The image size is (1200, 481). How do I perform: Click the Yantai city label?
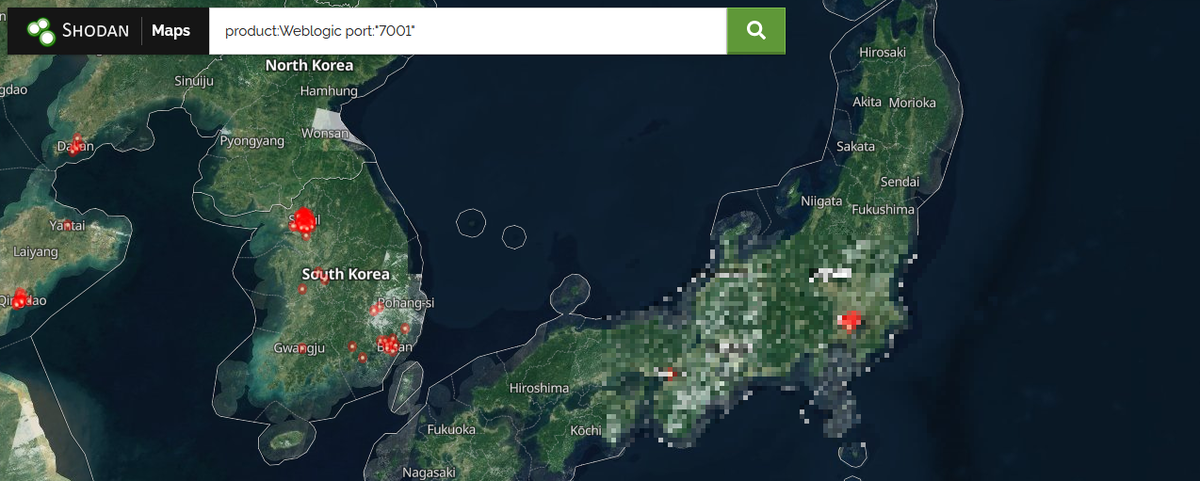tap(67, 224)
